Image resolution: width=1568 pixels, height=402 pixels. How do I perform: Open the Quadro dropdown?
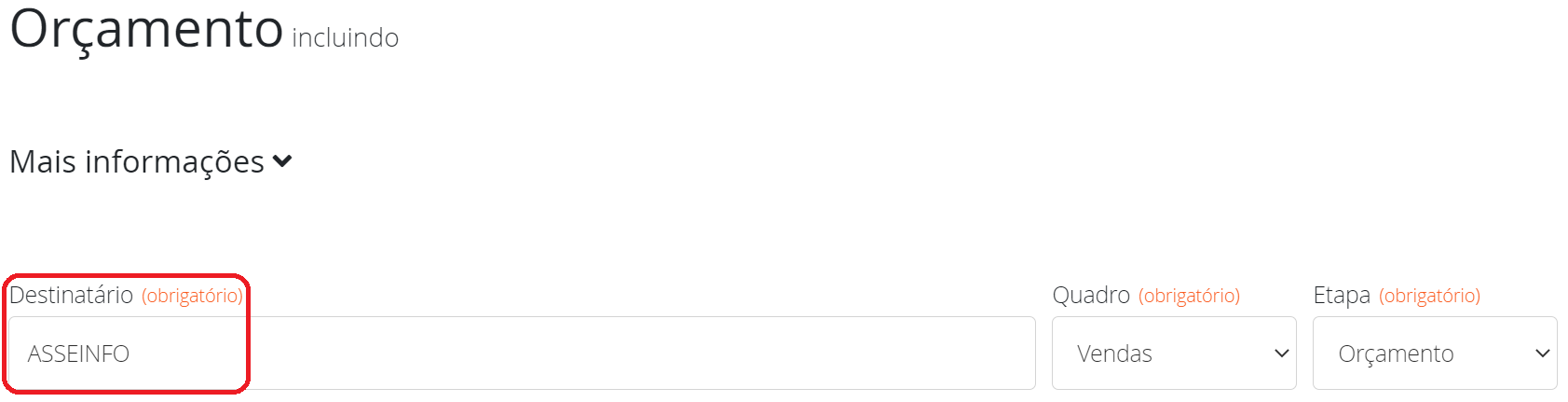coord(1173,353)
